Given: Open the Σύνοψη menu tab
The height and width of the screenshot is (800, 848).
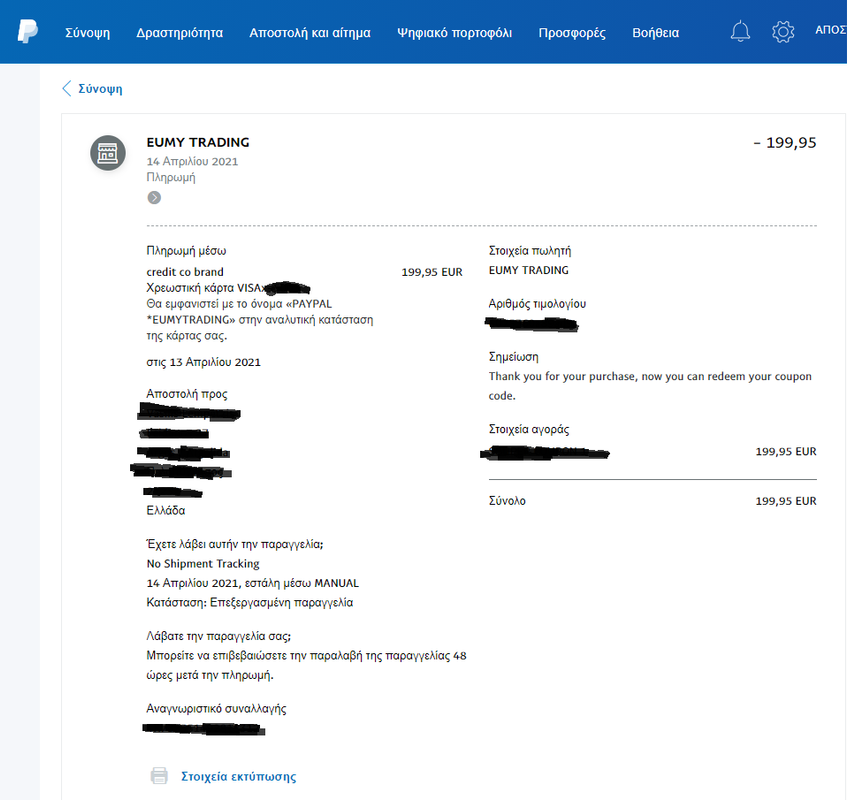Looking at the screenshot, I should pyautogui.click(x=88, y=33).
